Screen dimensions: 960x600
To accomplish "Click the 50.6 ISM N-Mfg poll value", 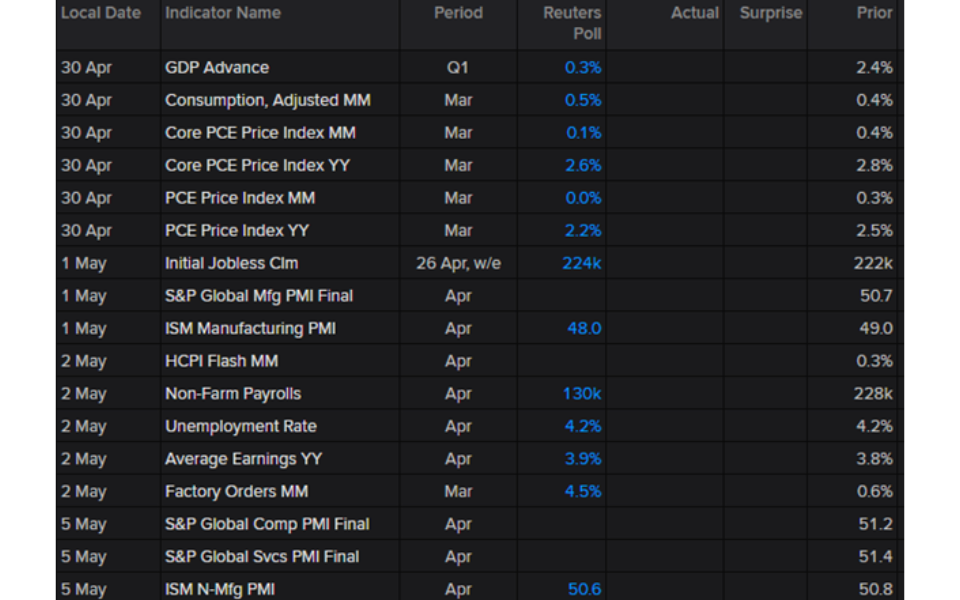I will tap(584, 589).
